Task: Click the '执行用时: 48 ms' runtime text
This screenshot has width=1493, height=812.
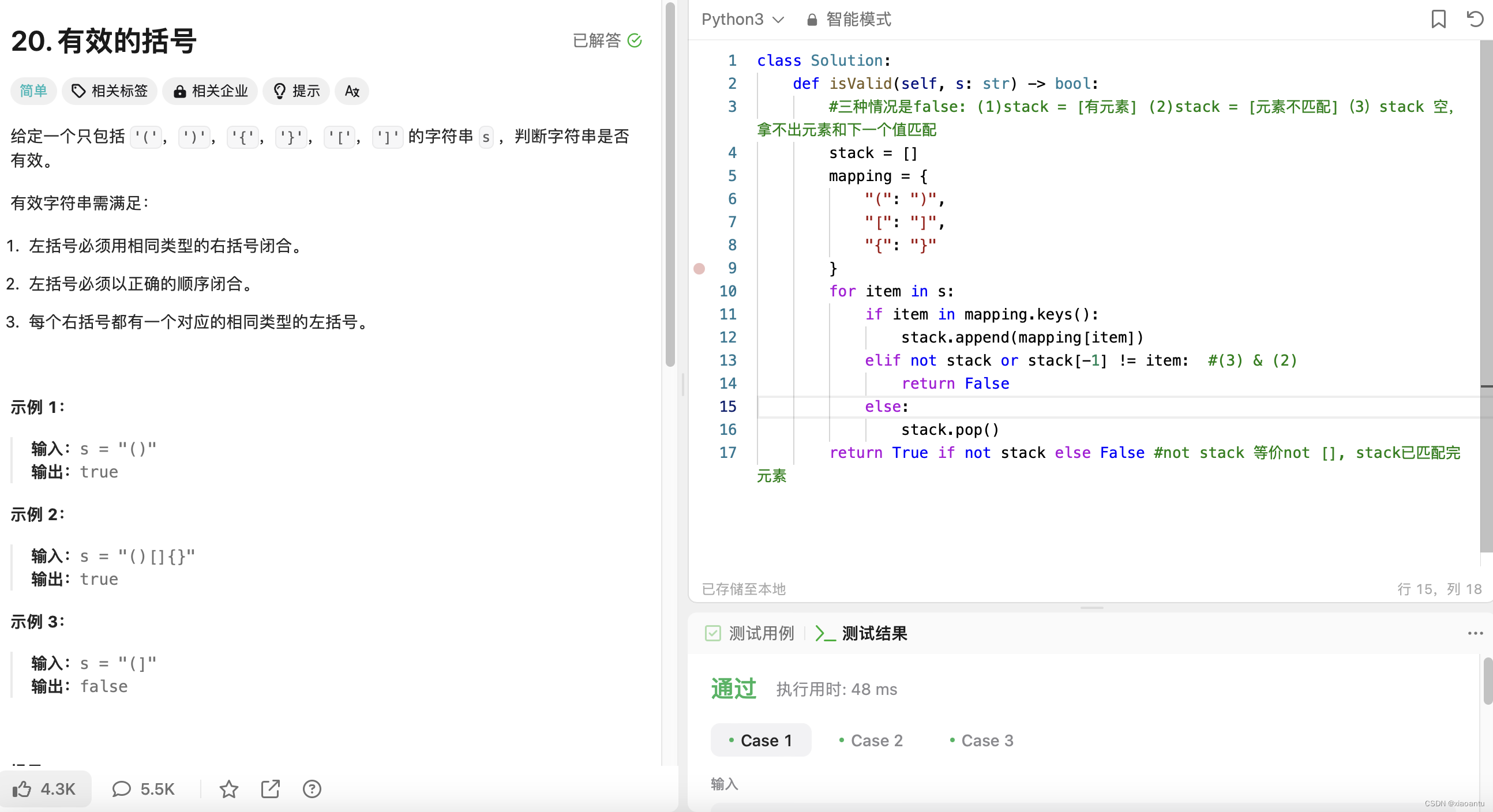Action: pos(836,689)
